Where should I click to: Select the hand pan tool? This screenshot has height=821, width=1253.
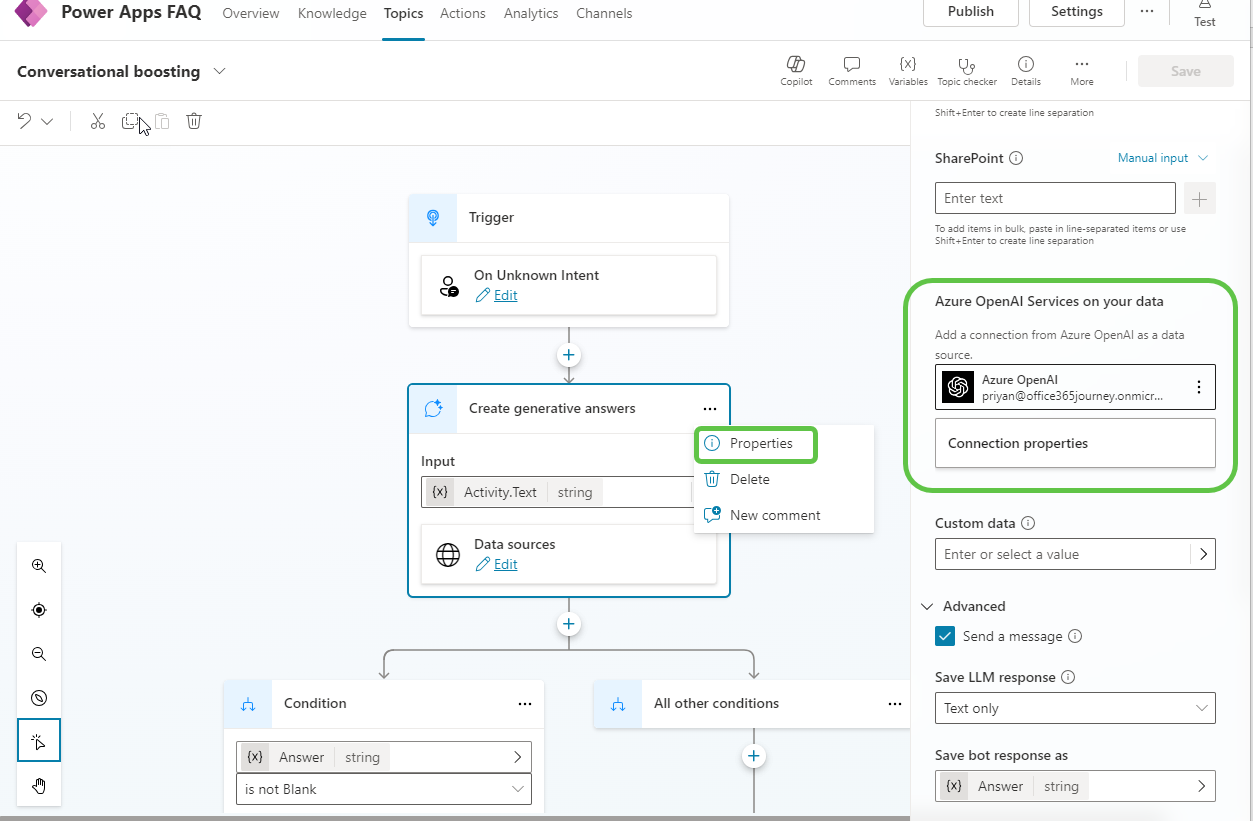tap(39, 785)
